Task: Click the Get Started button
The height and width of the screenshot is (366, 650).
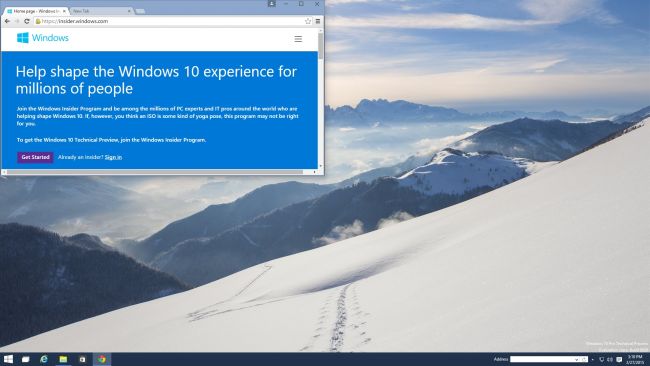Action: coord(35,157)
